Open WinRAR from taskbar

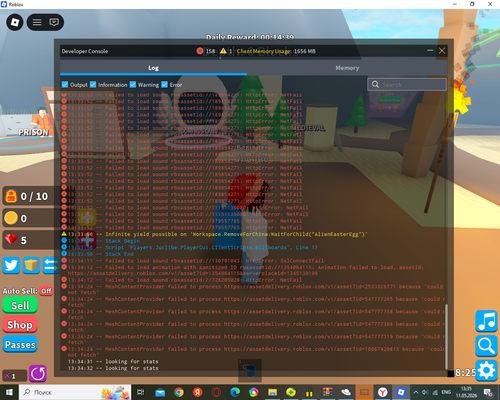328,392
